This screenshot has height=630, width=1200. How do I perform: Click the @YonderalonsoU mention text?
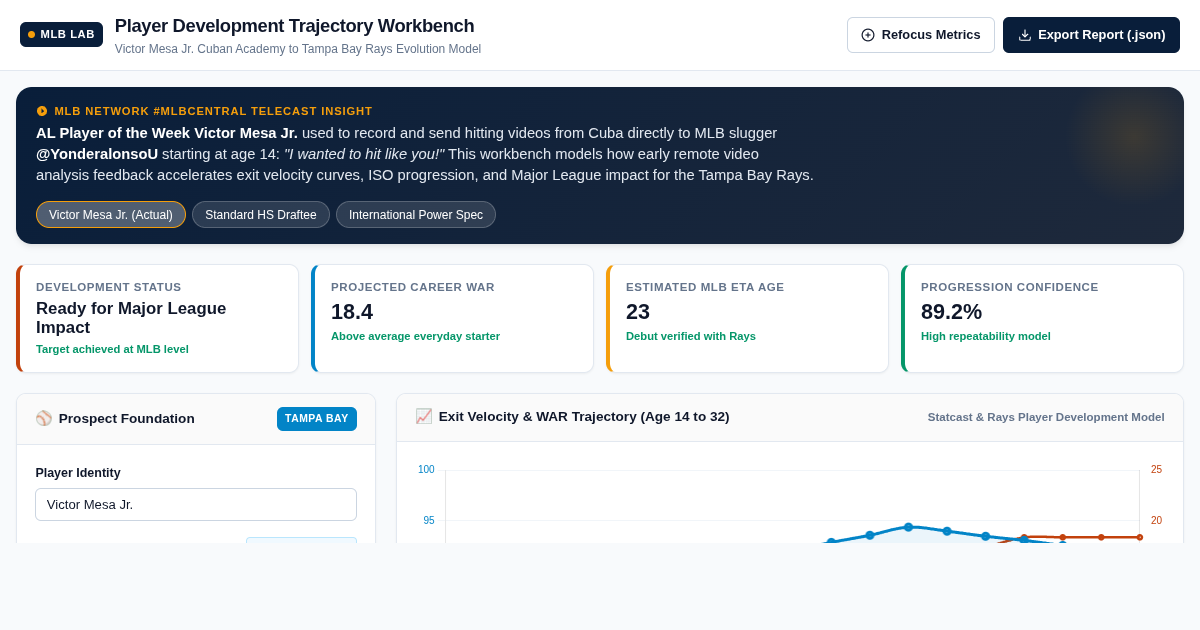coord(97,154)
